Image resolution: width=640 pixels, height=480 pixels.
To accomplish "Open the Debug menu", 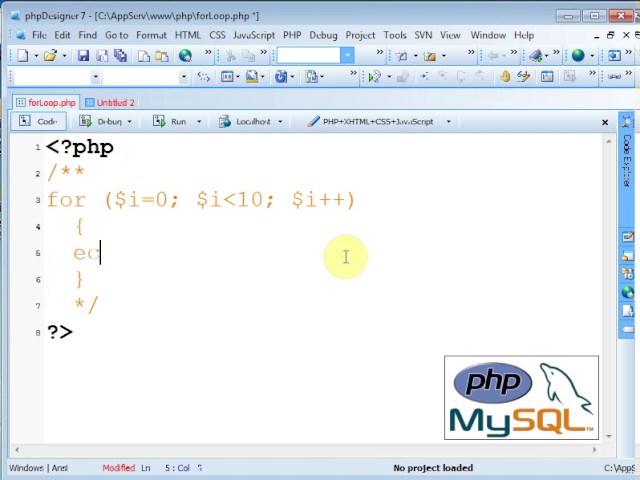I will click(x=323, y=35).
